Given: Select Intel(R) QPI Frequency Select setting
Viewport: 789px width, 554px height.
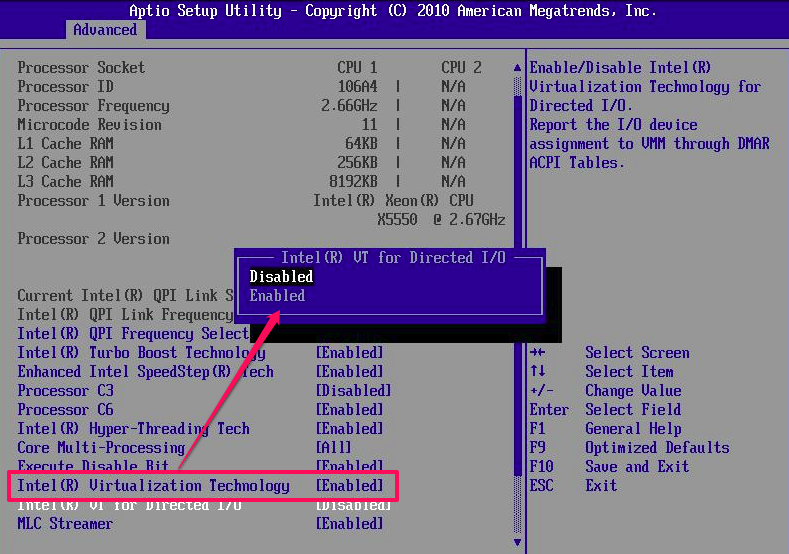Looking at the screenshot, I should click(133, 333).
